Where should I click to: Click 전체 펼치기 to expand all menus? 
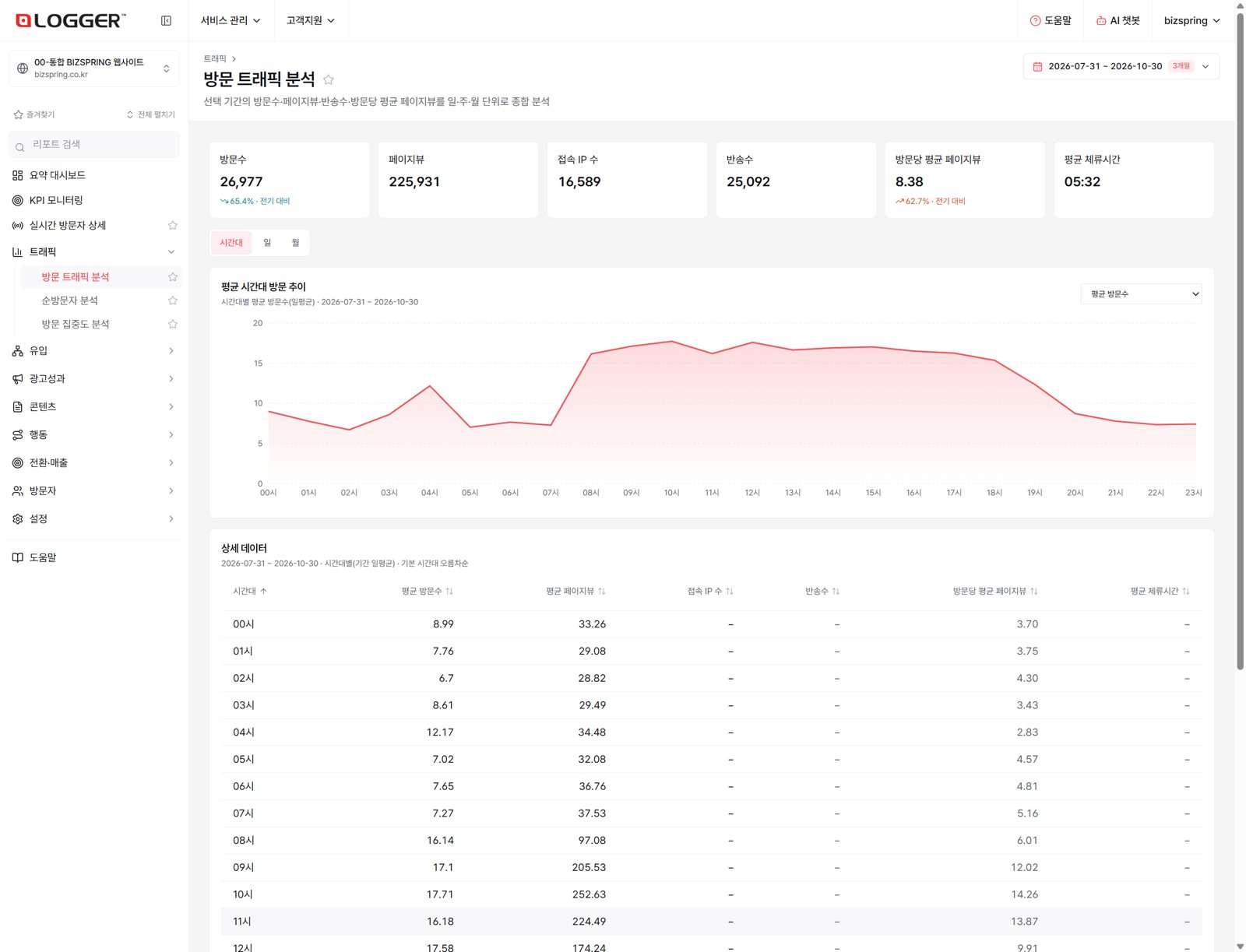151,115
